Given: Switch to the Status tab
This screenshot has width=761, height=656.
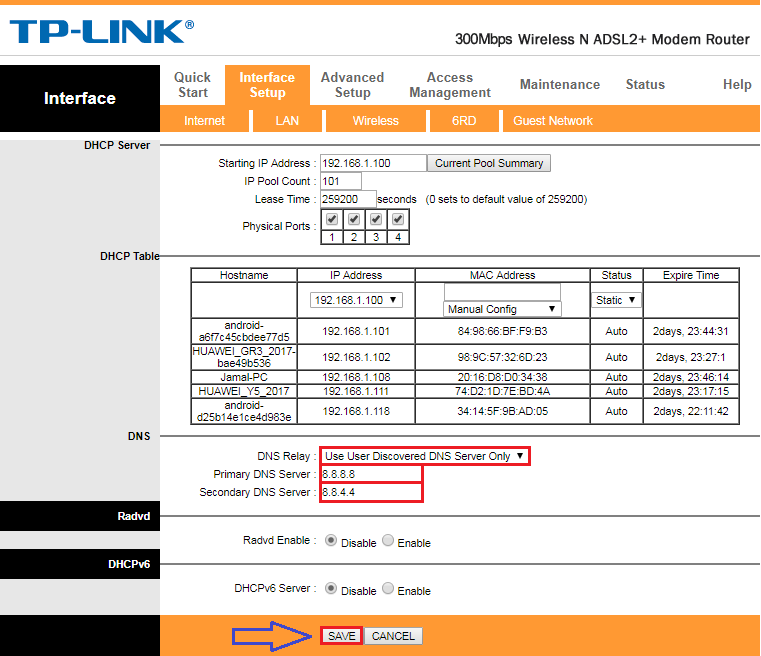Looking at the screenshot, I should [645, 84].
